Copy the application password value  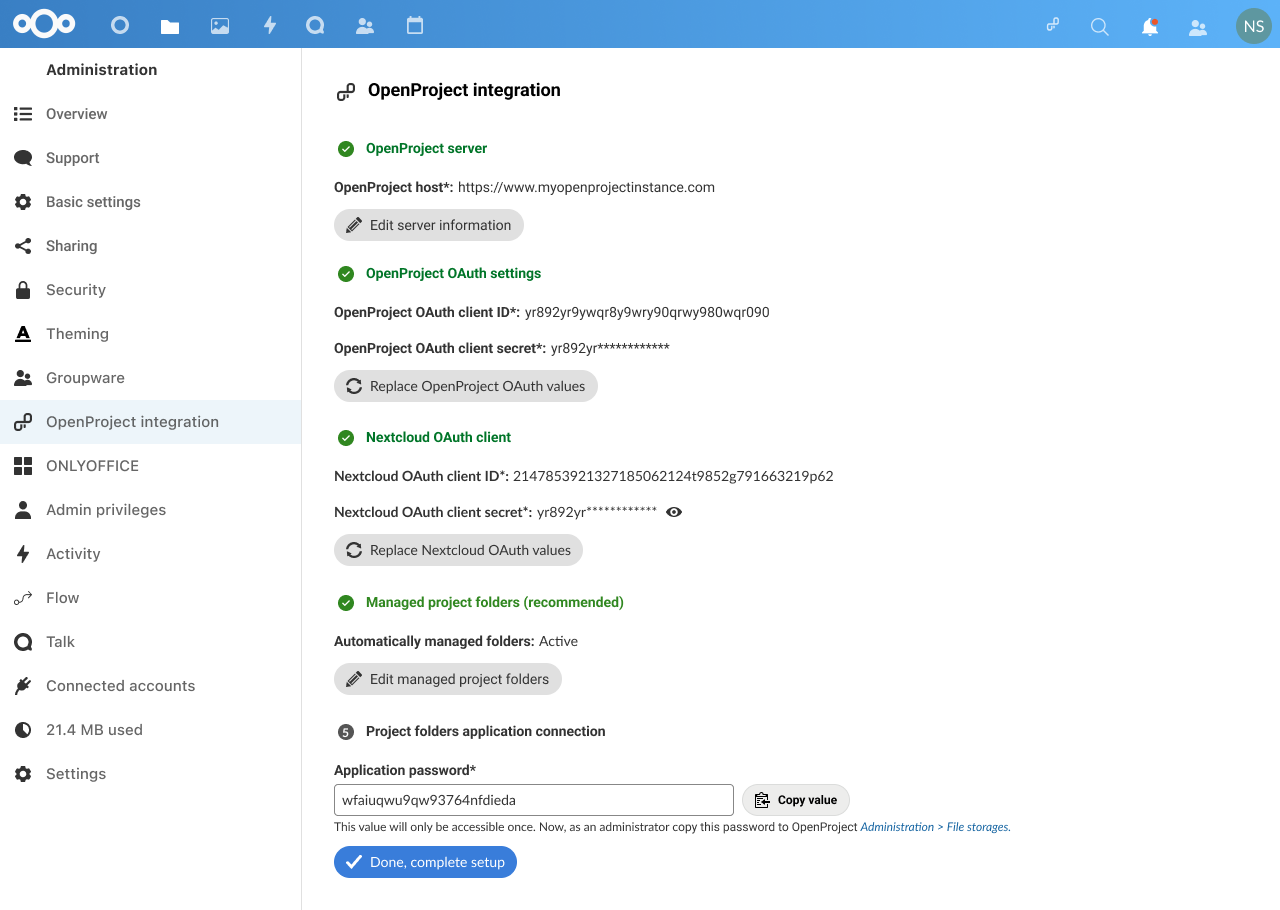[796, 800]
